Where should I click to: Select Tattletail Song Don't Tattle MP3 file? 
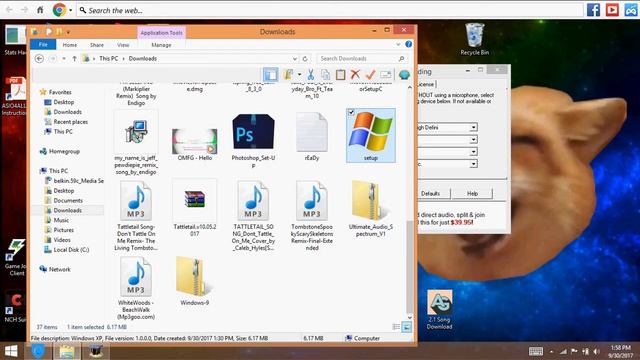(136, 216)
